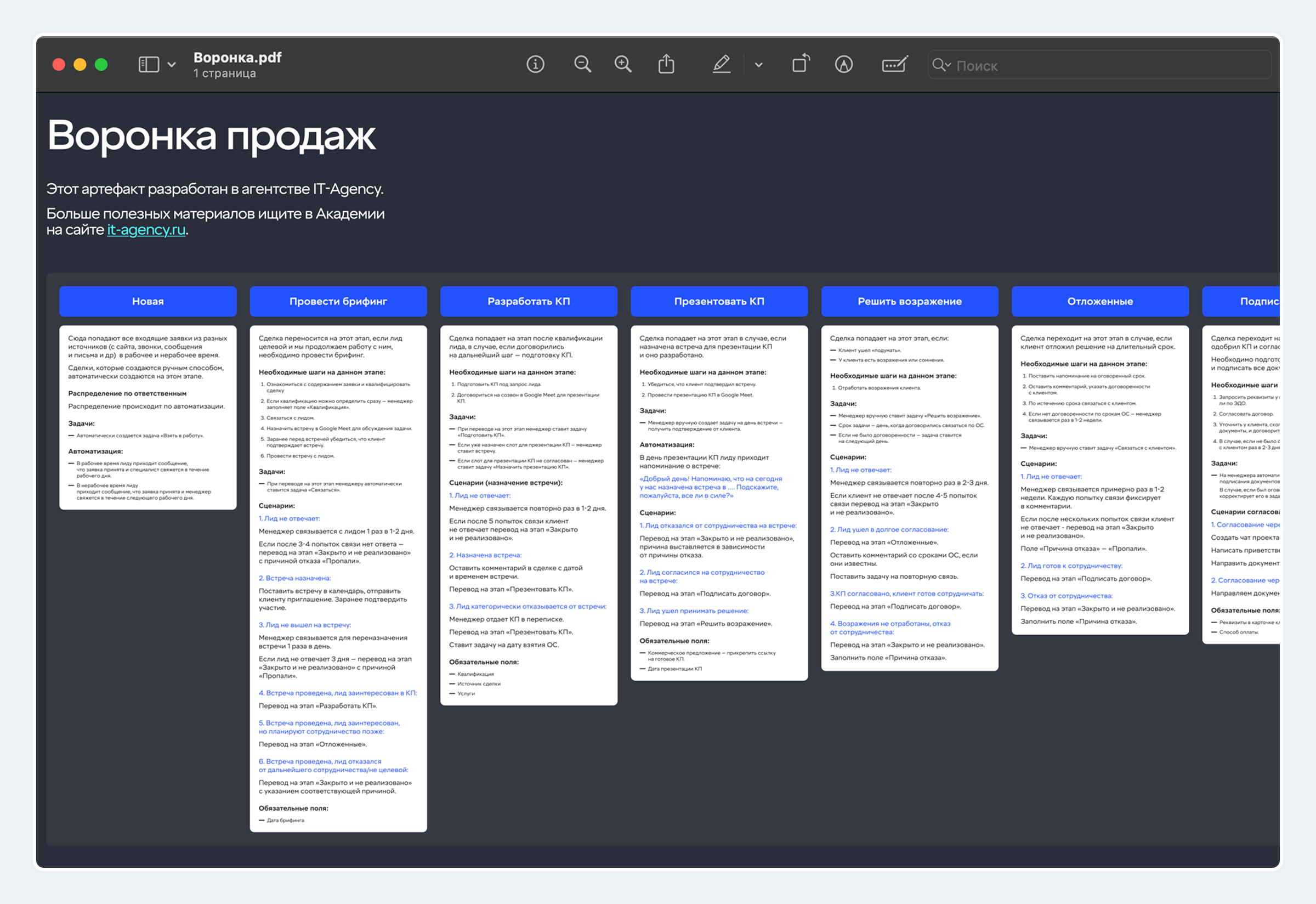The height and width of the screenshot is (904, 1316).
Task: Click the Разработать КП stage header
Action: click(x=529, y=301)
